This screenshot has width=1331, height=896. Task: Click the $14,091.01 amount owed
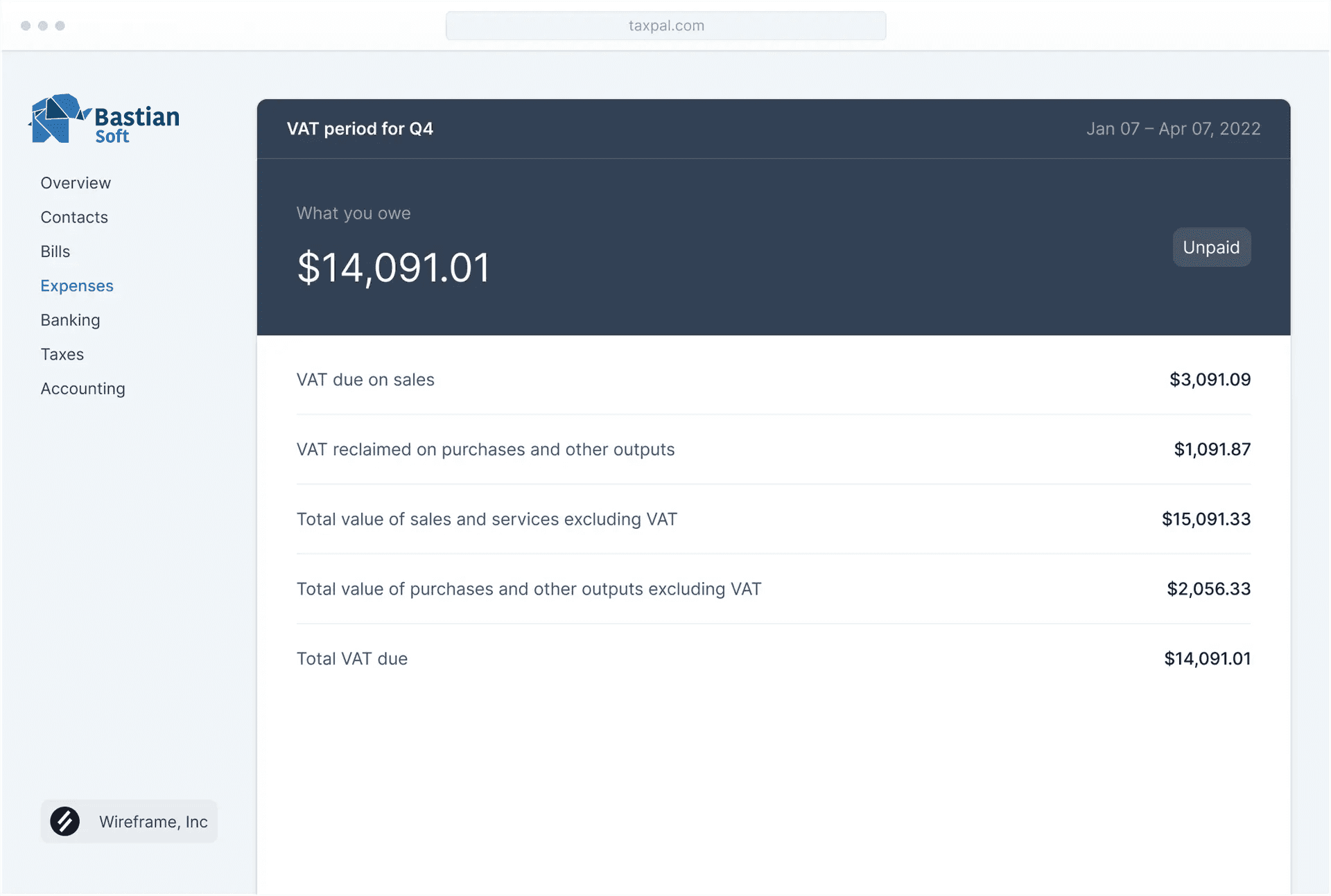pos(393,268)
